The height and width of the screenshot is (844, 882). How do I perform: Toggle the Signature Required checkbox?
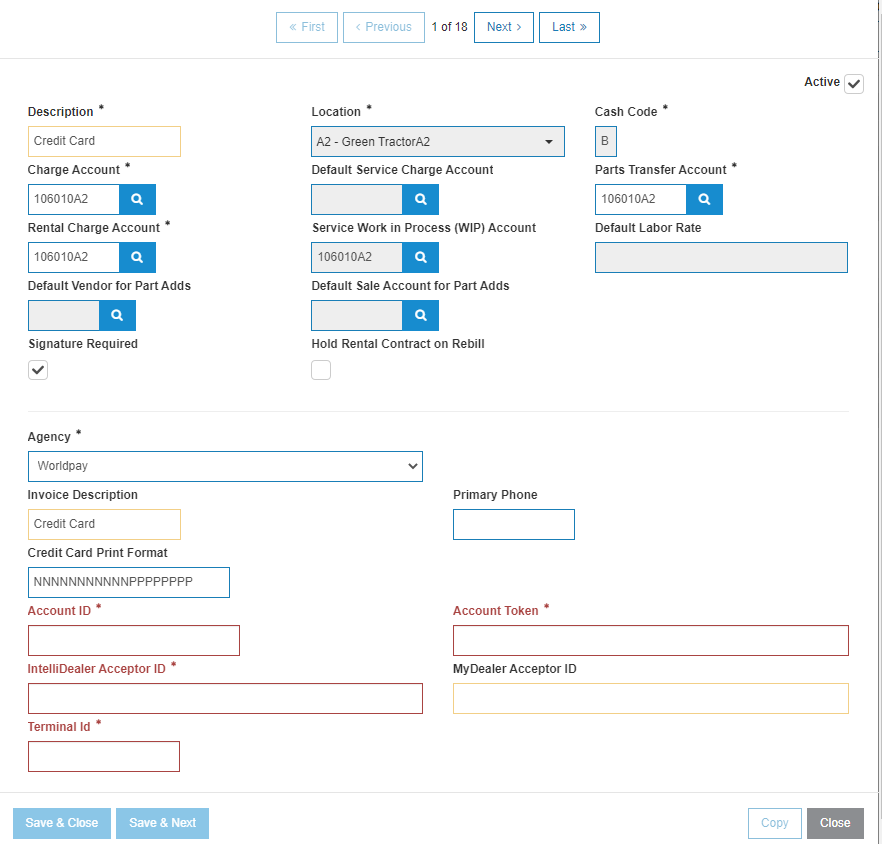[x=38, y=370]
